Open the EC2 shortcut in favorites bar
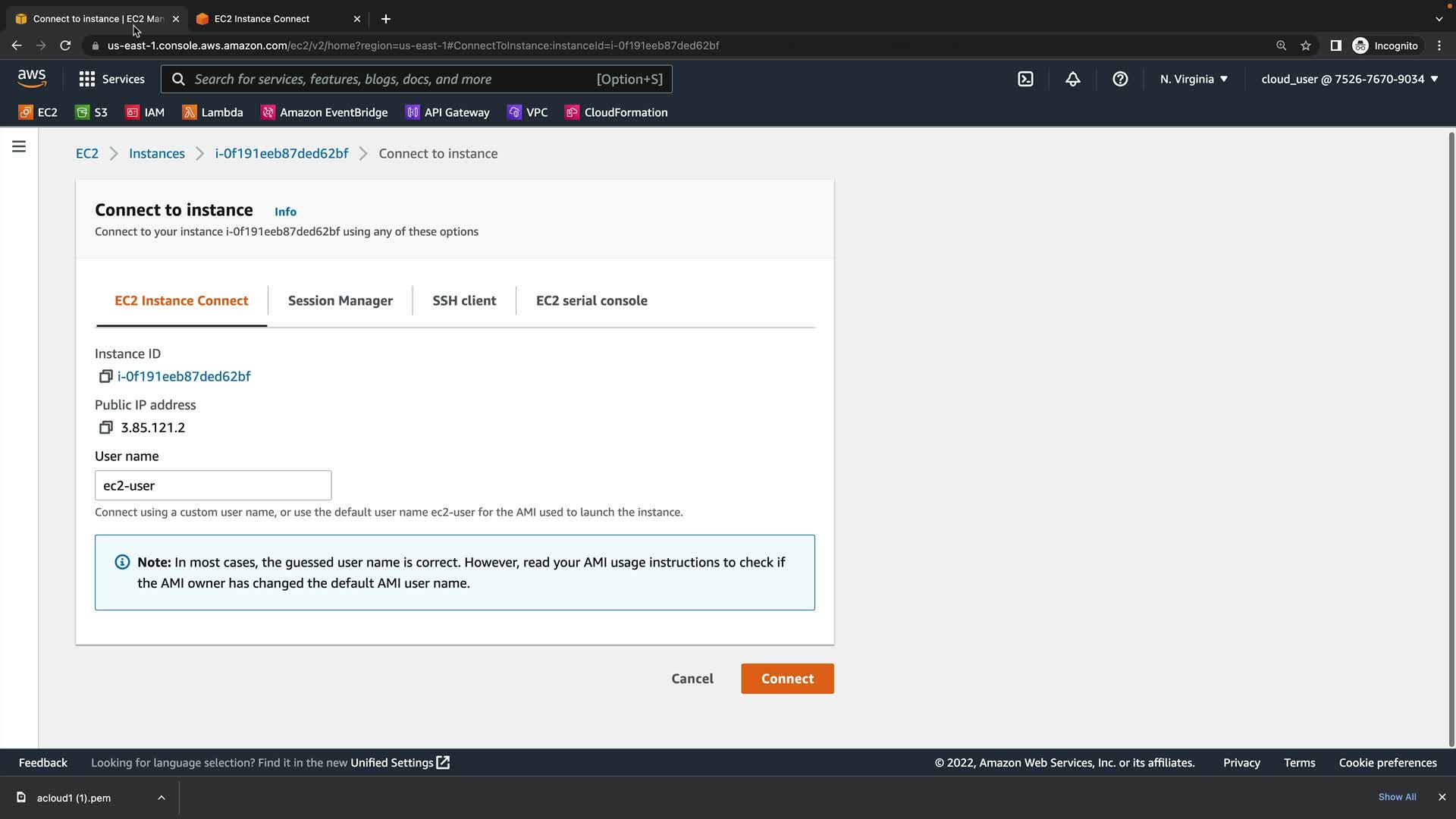This screenshot has height=819, width=1456. pos(38,112)
